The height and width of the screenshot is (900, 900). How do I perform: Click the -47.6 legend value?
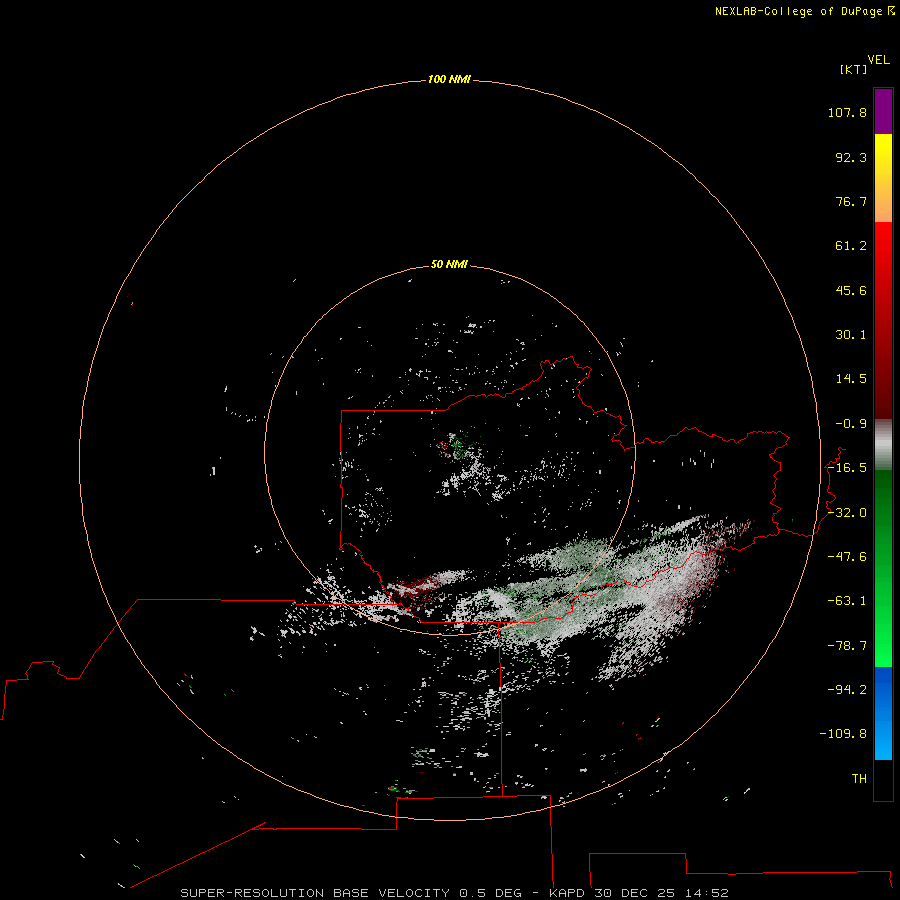pyautogui.click(x=847, y=557)
